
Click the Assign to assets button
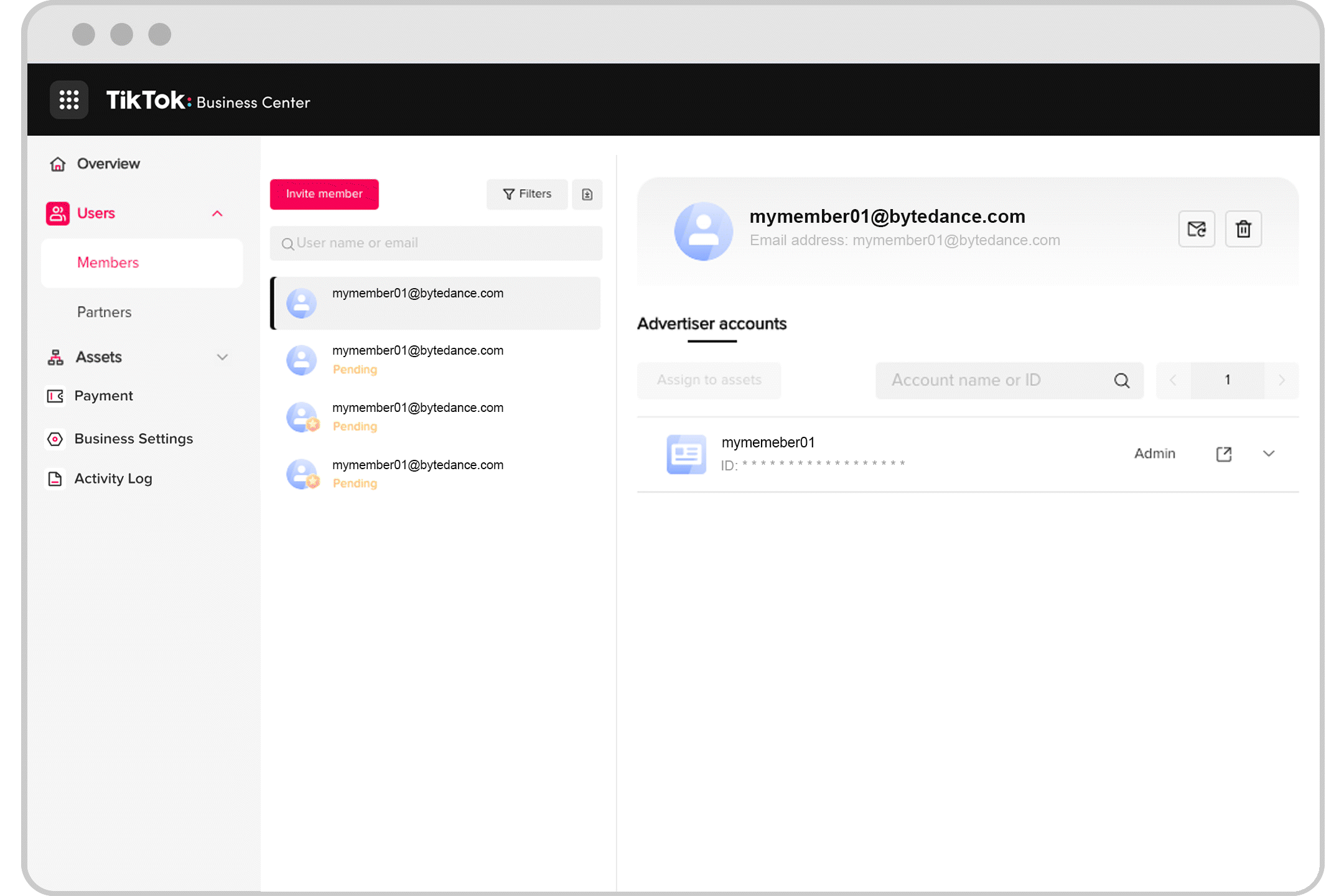709,380
